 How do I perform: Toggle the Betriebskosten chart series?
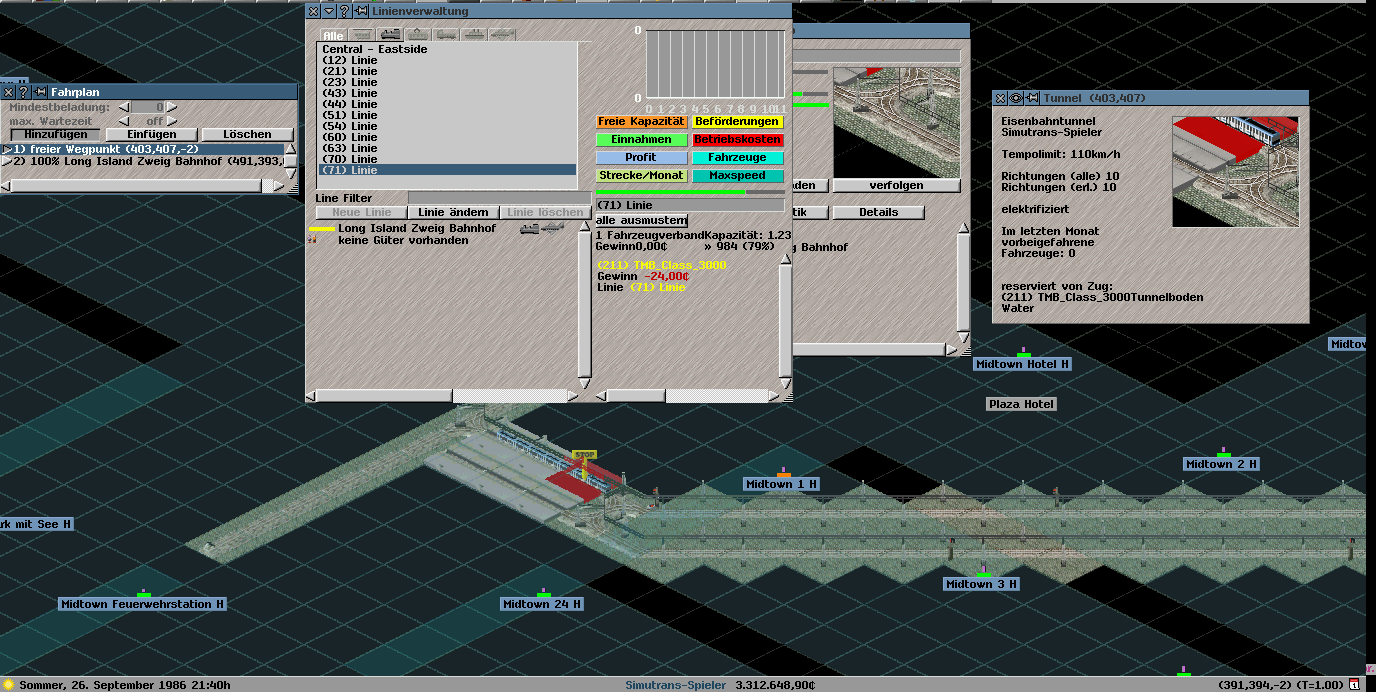pyautogui.click(x=738, y=140)
